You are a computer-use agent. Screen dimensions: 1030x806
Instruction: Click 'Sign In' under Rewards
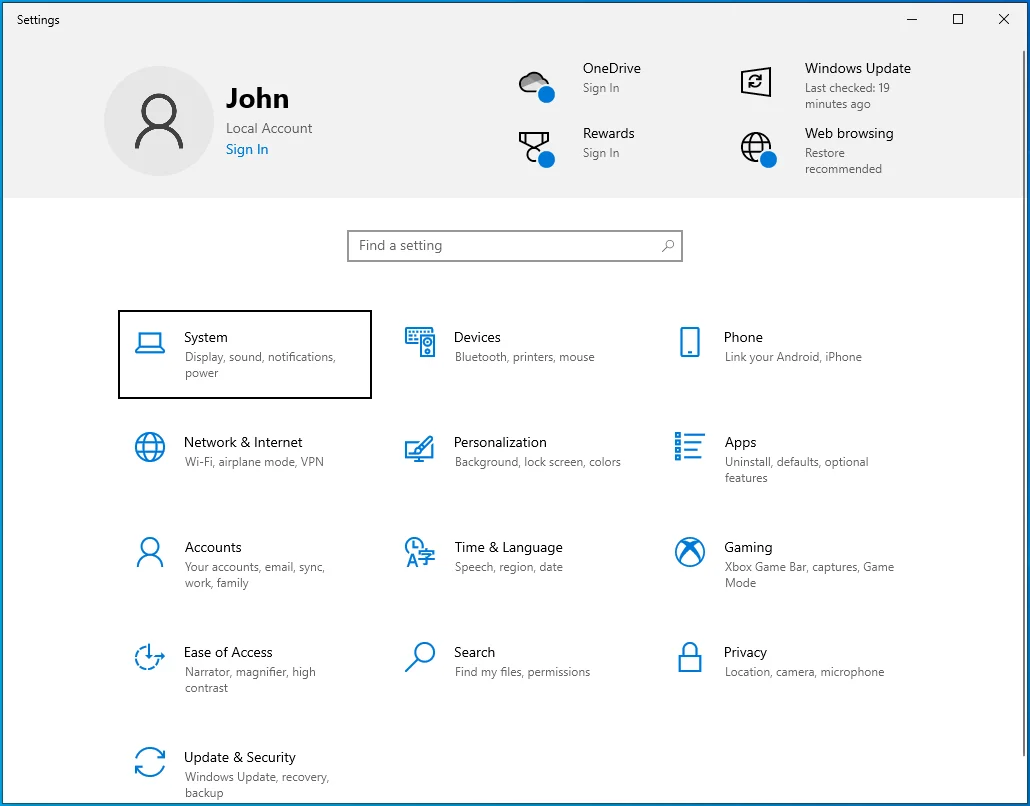point(601,153)
